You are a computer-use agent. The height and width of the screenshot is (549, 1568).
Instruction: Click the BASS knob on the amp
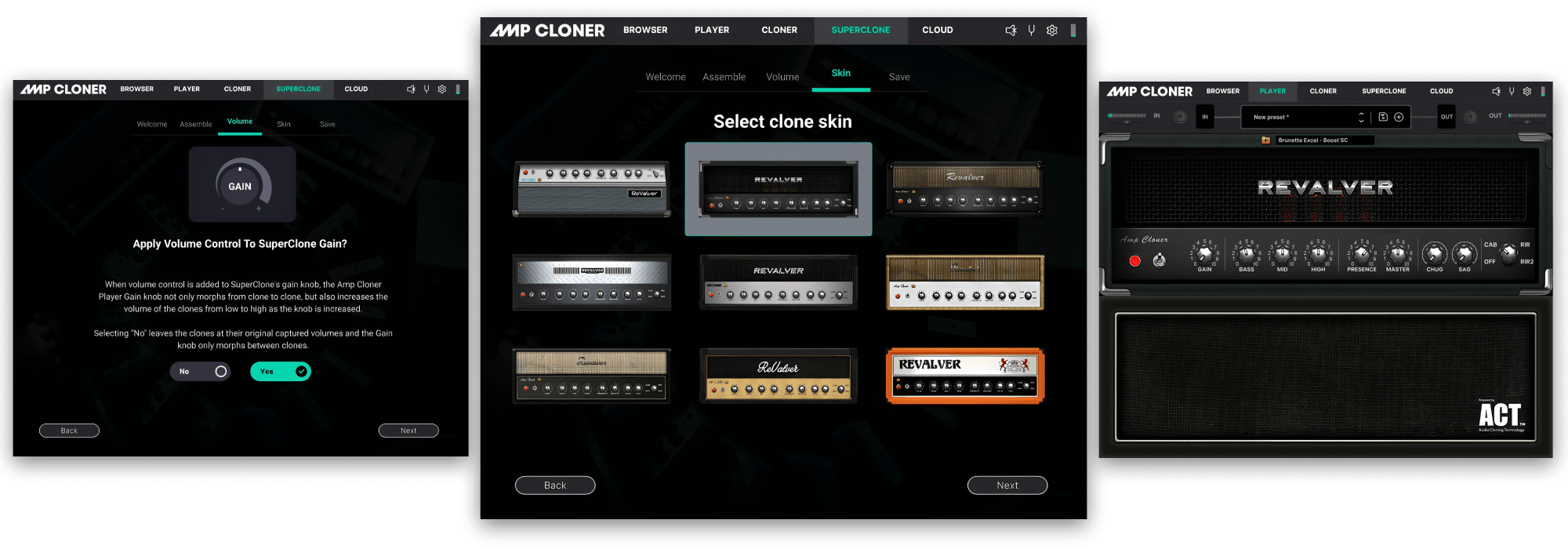coord(1247,254)
